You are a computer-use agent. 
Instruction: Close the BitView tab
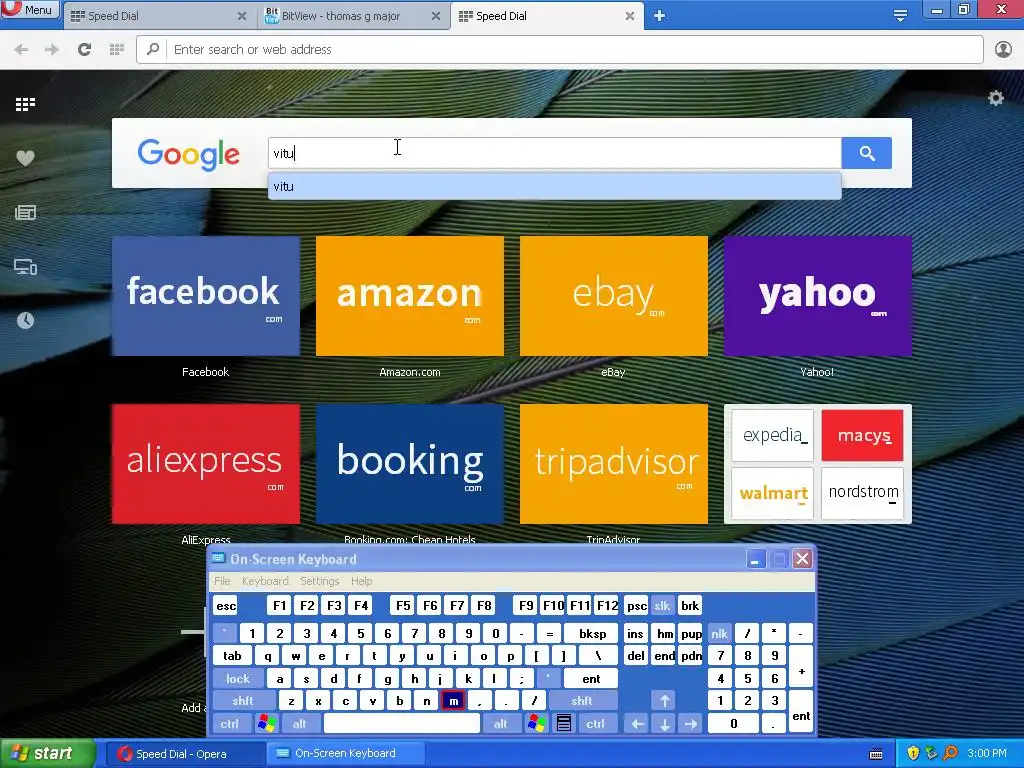click(x=436, y=16)
